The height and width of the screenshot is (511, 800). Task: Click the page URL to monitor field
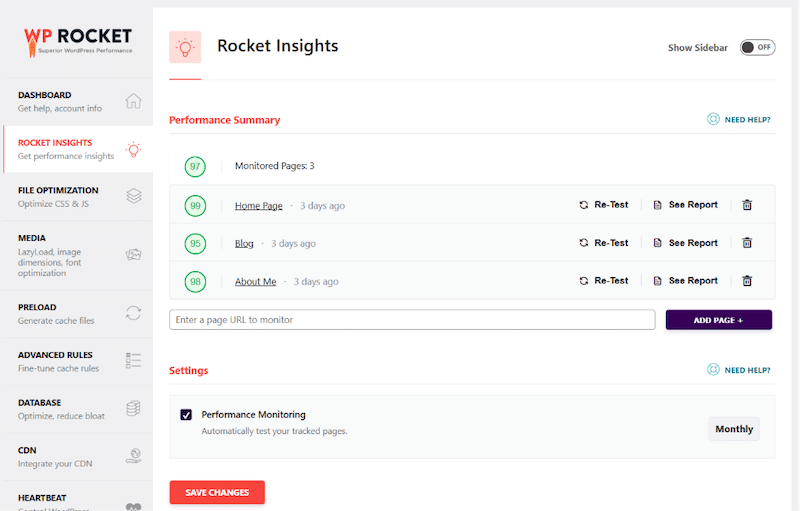tap(412, 320)
